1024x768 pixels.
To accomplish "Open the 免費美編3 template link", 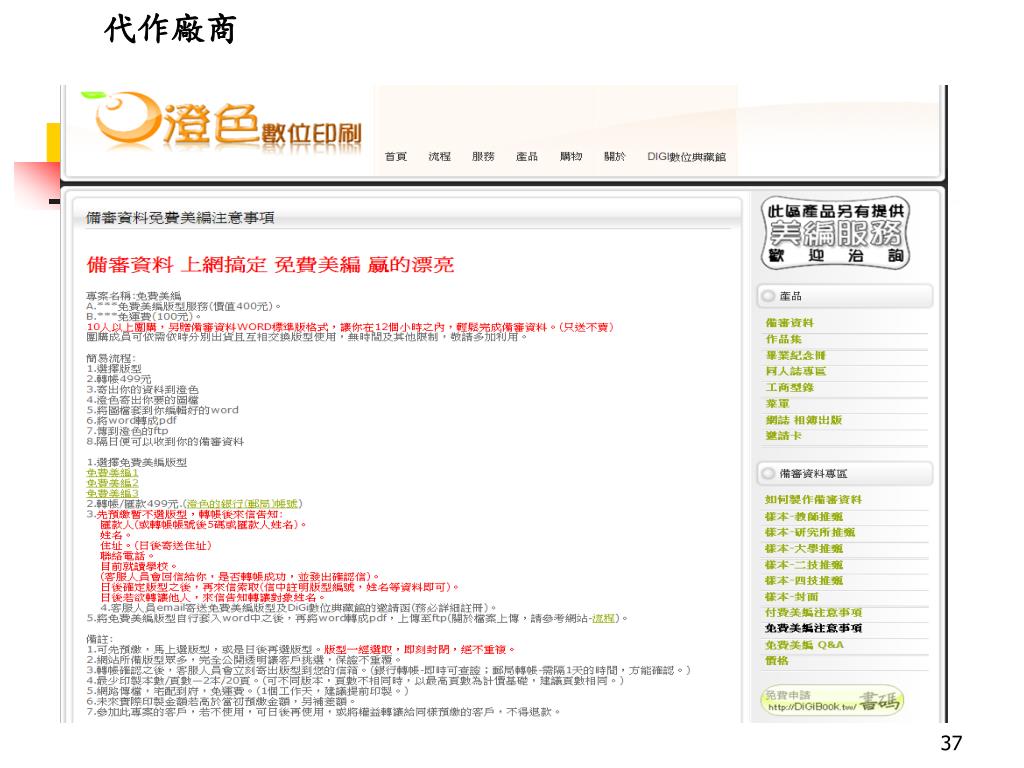I will pos(112,494).
